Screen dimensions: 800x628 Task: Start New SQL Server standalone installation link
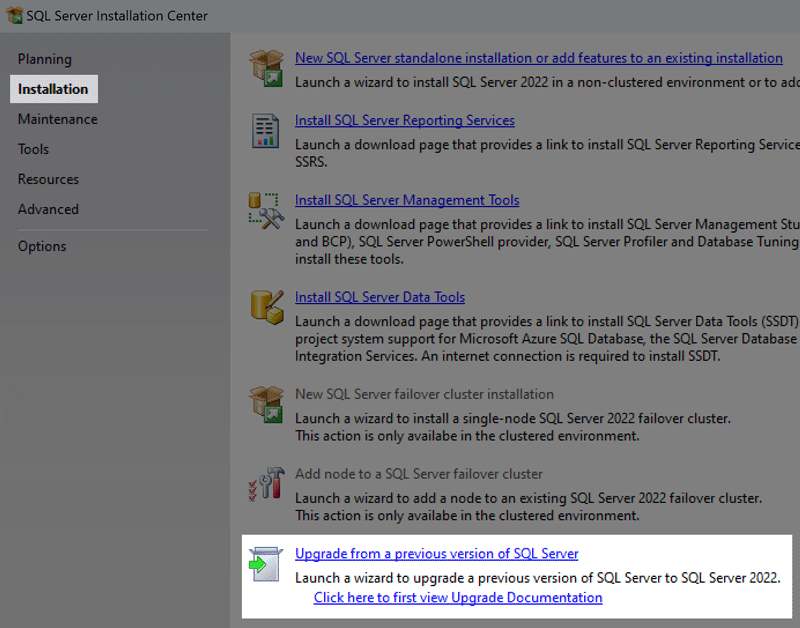pyautogui.click(x=539, y=58)
